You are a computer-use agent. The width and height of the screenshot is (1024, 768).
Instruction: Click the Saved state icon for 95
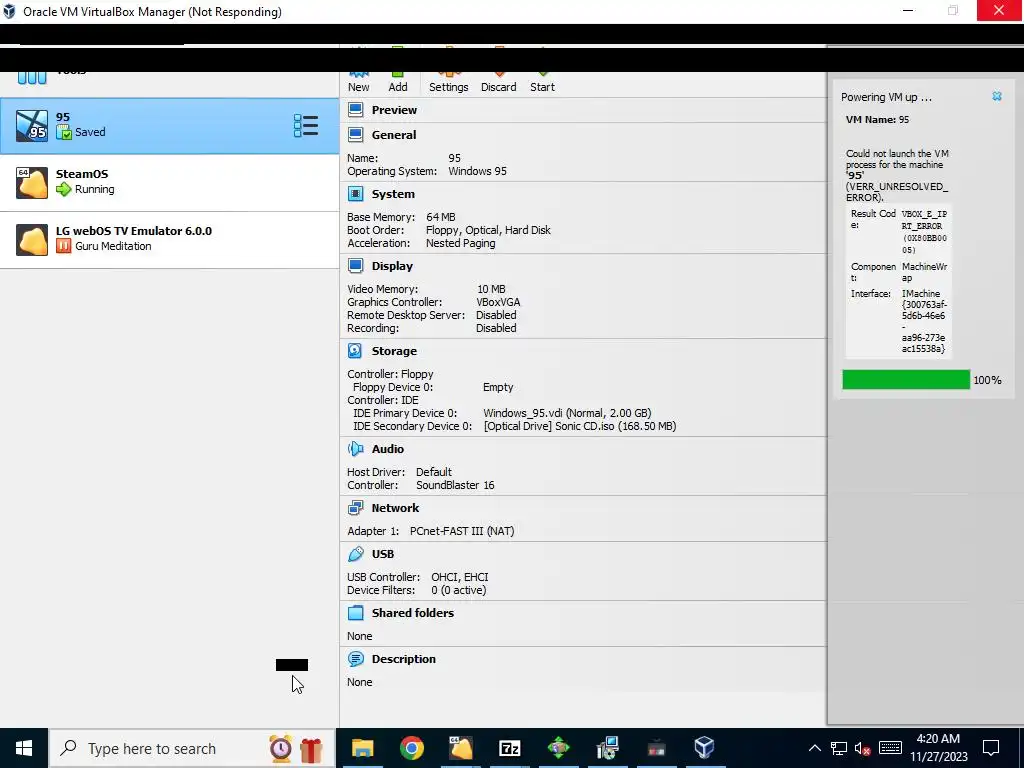63,133
